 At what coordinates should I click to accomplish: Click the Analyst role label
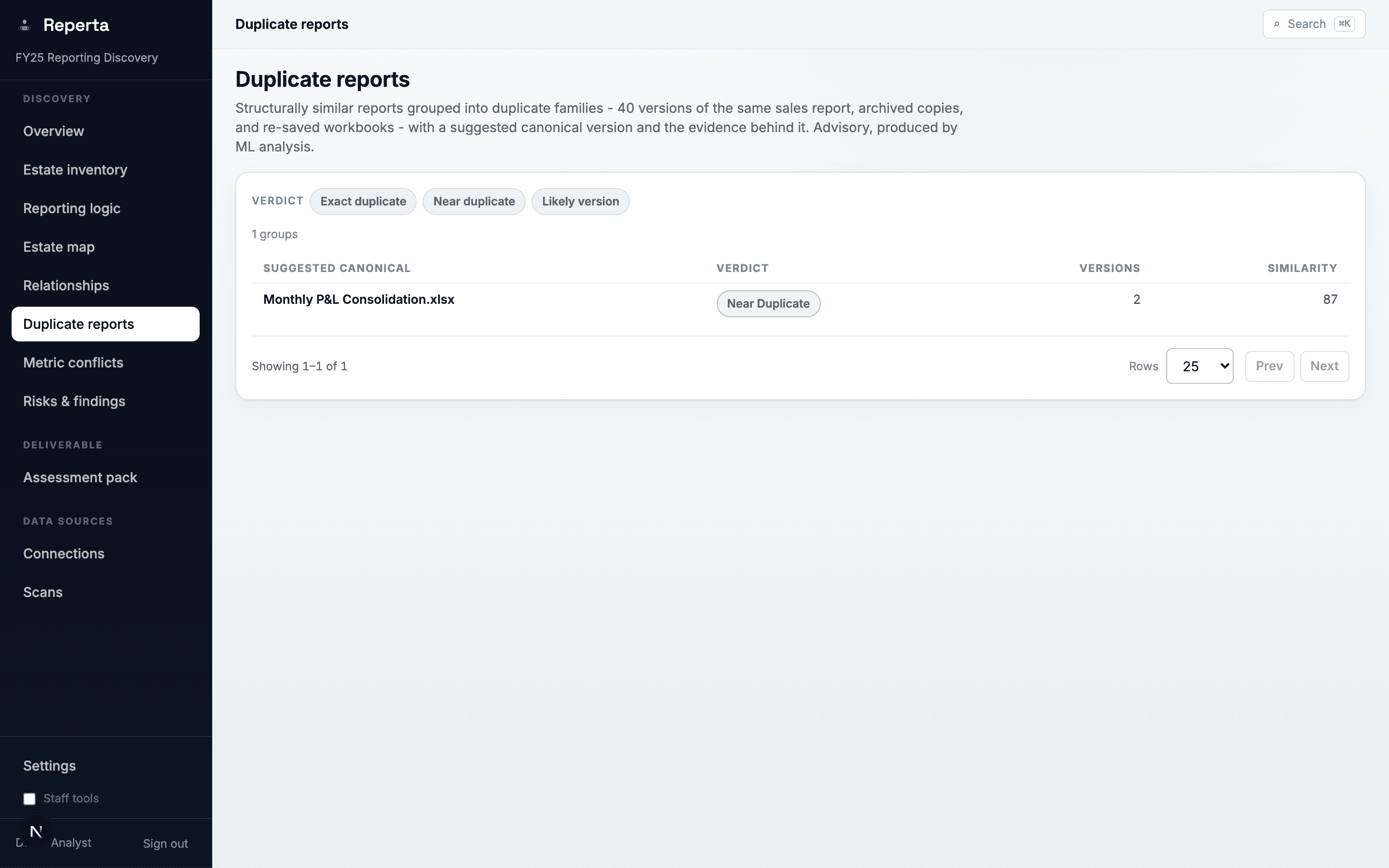(x=71, y=843)
